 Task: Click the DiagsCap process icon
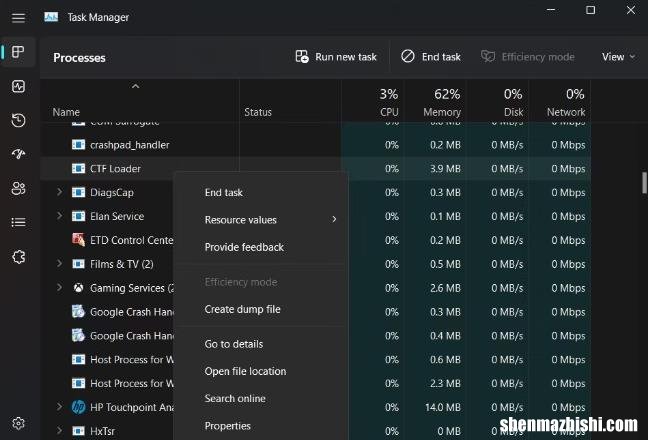point(78,193)
